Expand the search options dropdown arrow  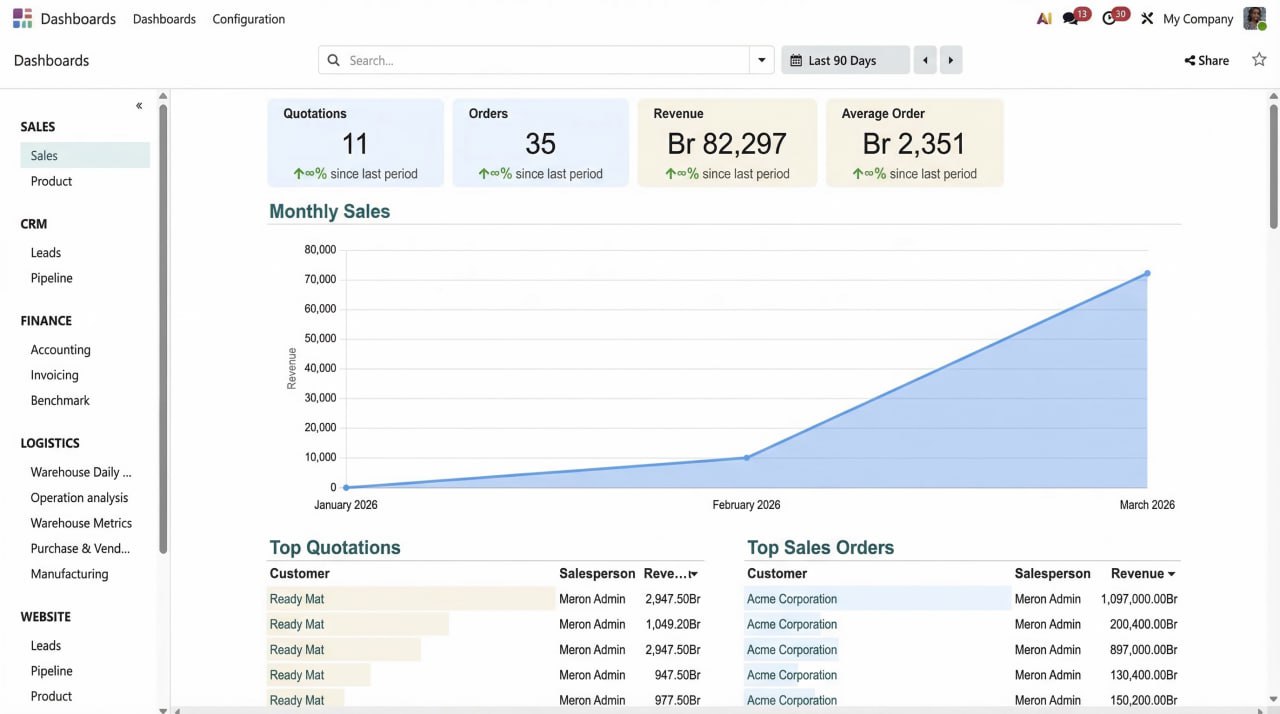click(x=762, y=60)
